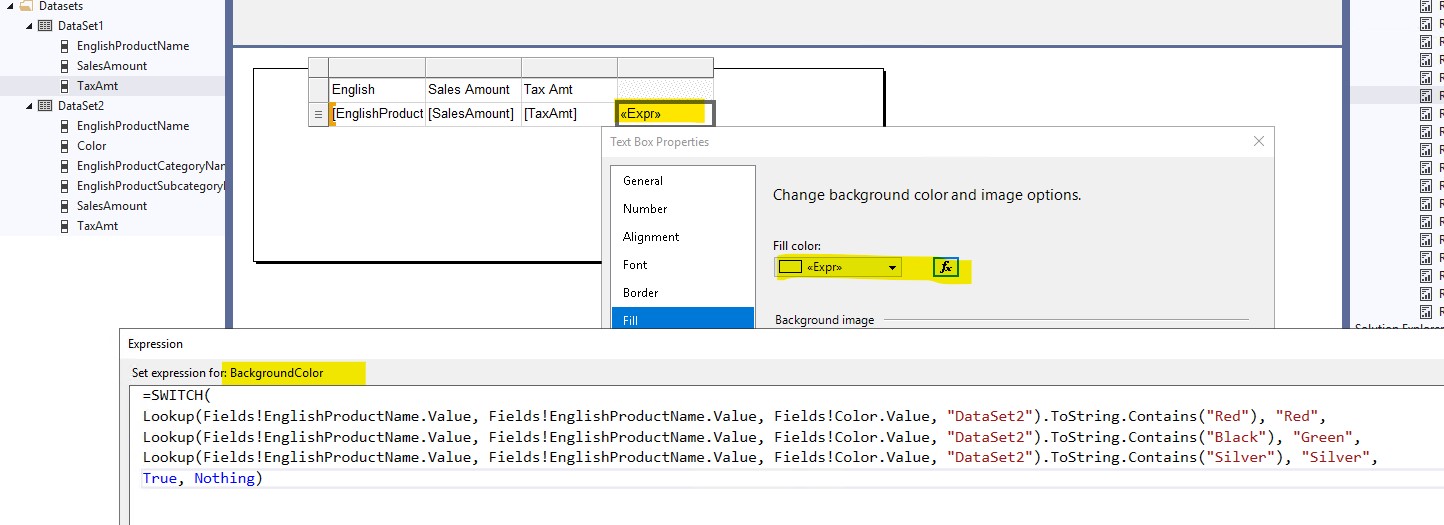Click the Sales Amount header cell
The width and height of the screenshot is (1444, 525).
(x=473, y=90)
